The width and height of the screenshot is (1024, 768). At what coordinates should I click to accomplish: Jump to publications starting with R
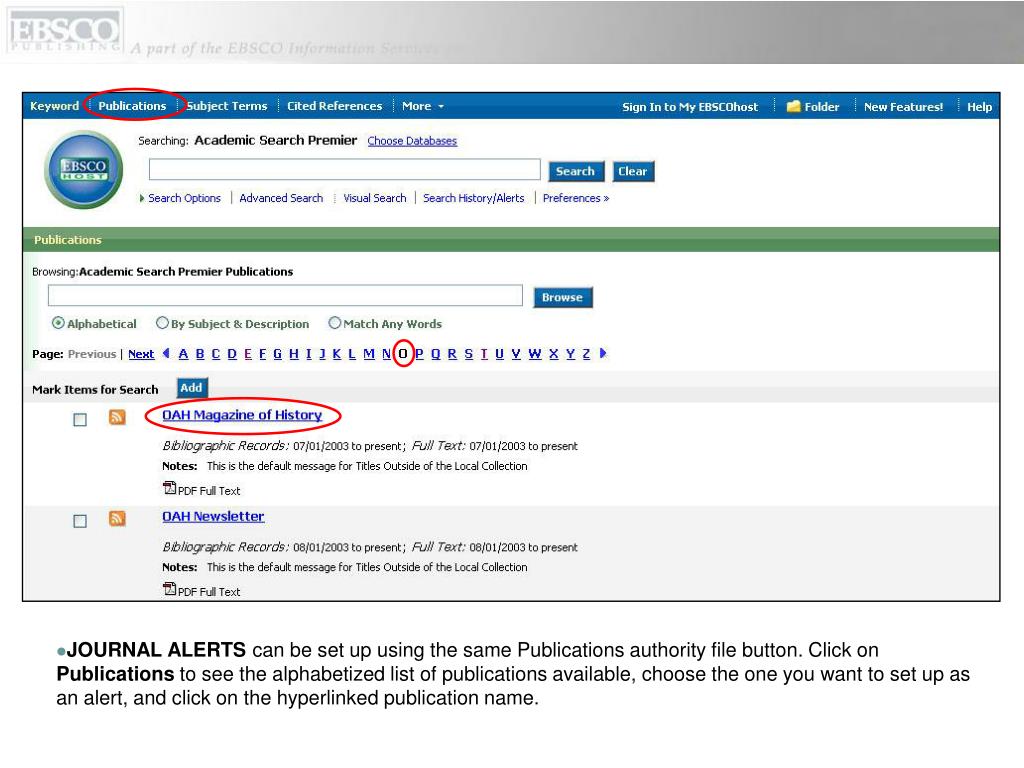coord(452,353)
